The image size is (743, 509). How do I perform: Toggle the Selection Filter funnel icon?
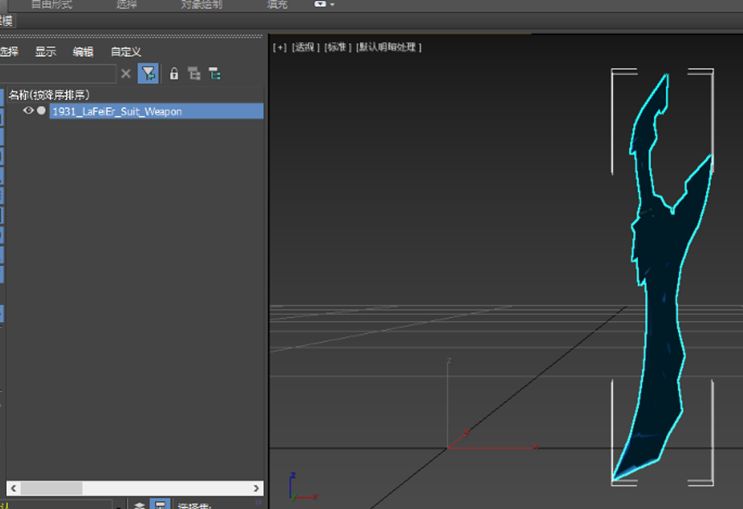pyautogui.click(x=148, y=73)
